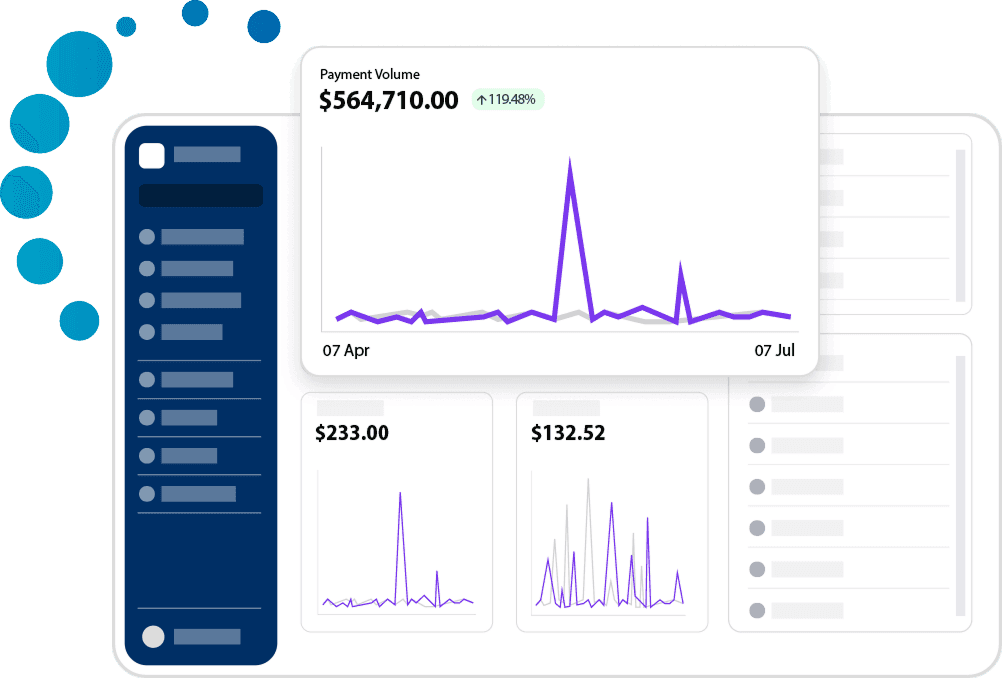Click the gray circle icon on the first right-panel row
Screen dimensions: 1002x678
(x=757, y=405)
